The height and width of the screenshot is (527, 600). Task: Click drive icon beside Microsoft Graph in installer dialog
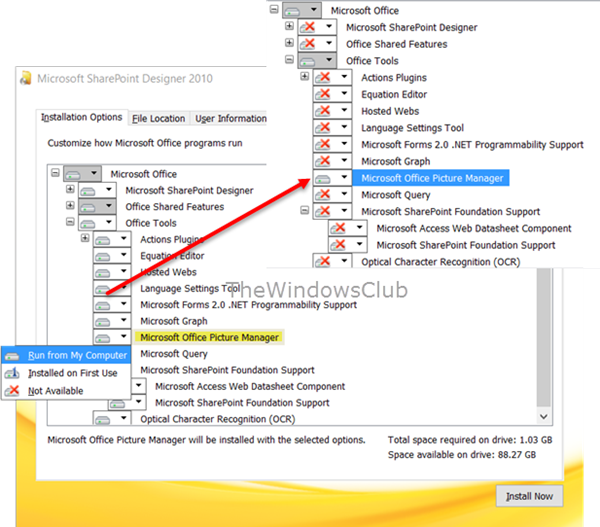[x=103, y=322]
